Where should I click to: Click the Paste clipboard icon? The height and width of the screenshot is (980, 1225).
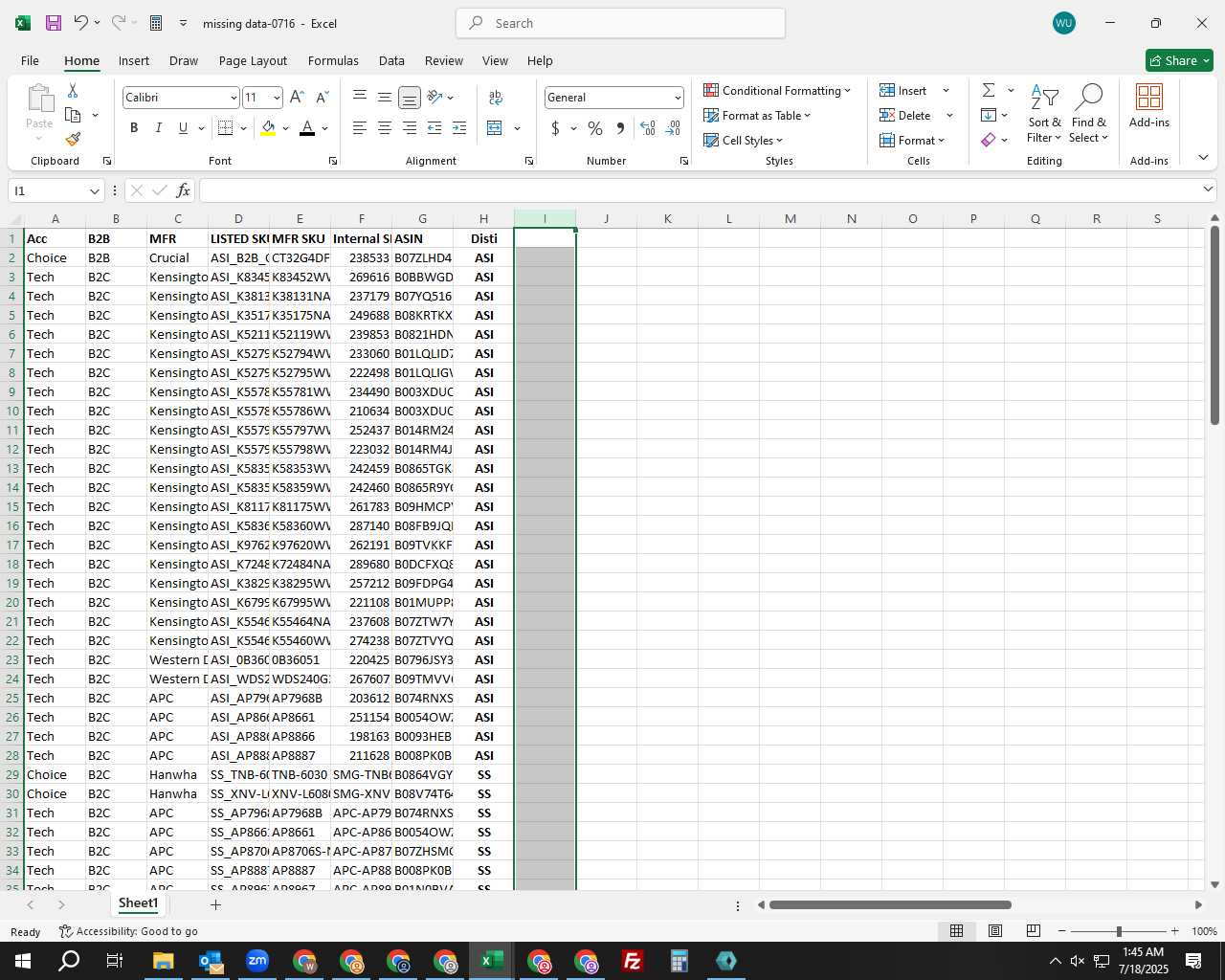(x=39, y=99)
